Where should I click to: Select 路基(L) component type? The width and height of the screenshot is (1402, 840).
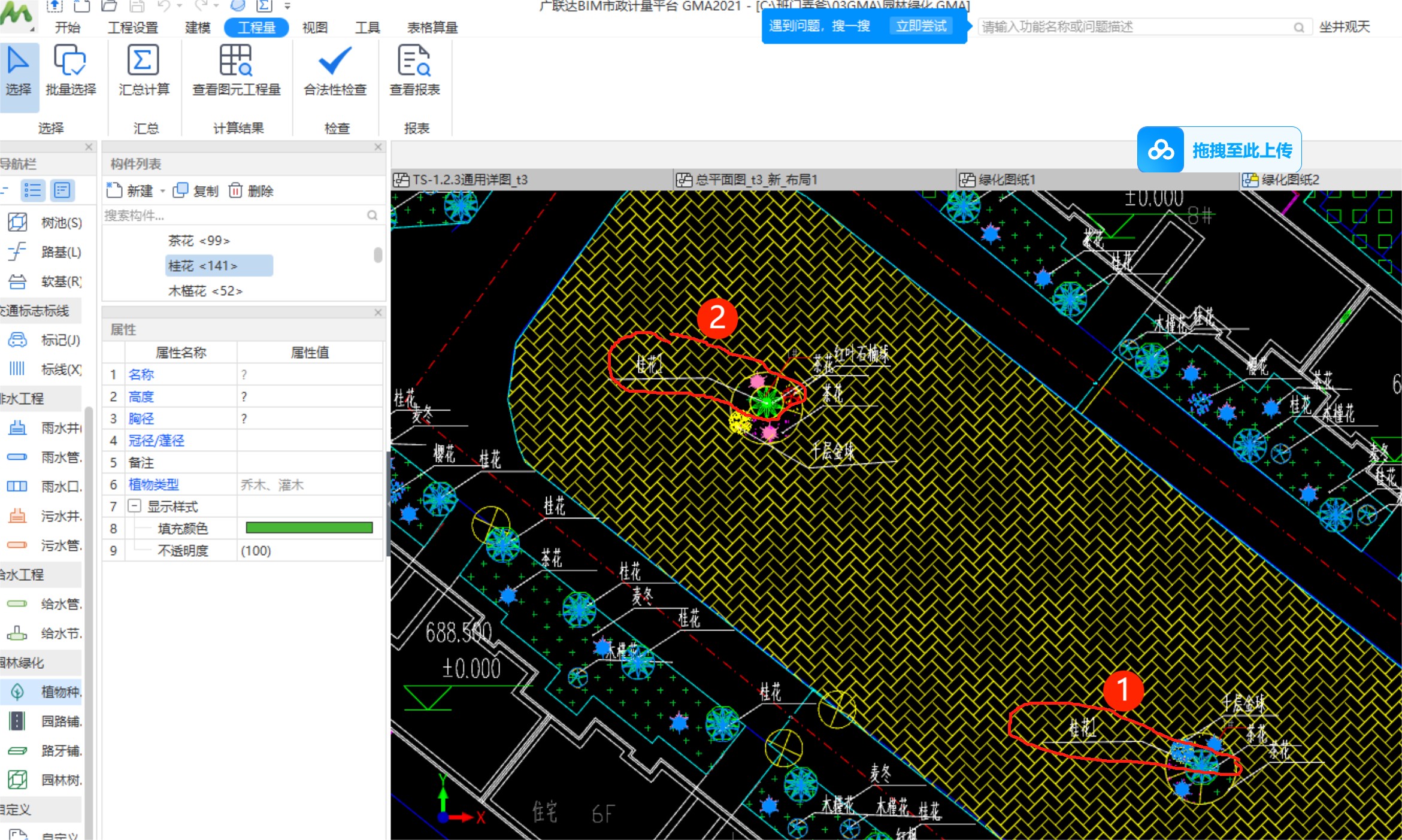(x=45, y=251)
